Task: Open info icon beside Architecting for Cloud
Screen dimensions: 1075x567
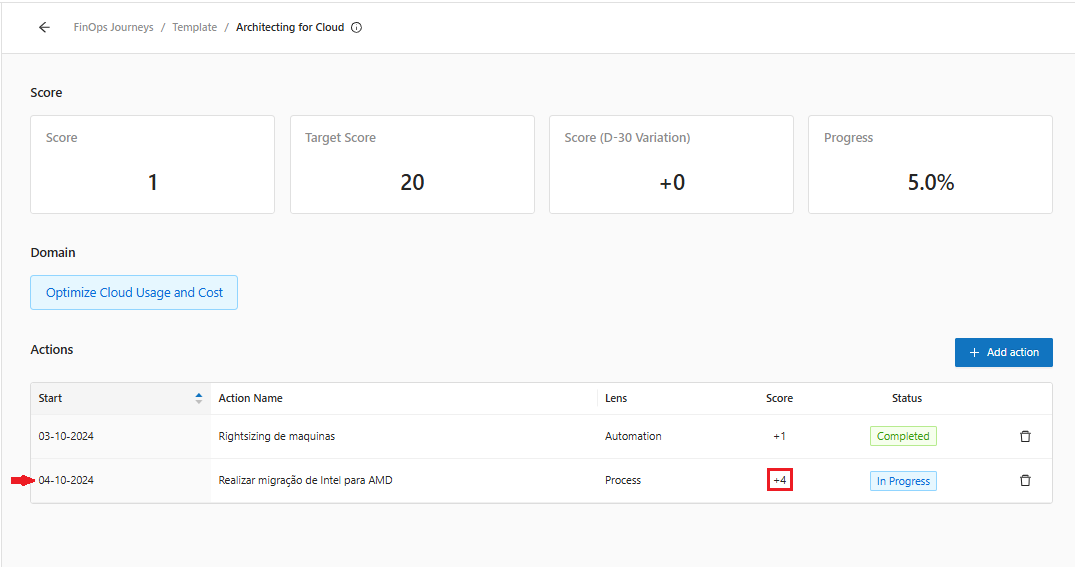Action: 357,28
